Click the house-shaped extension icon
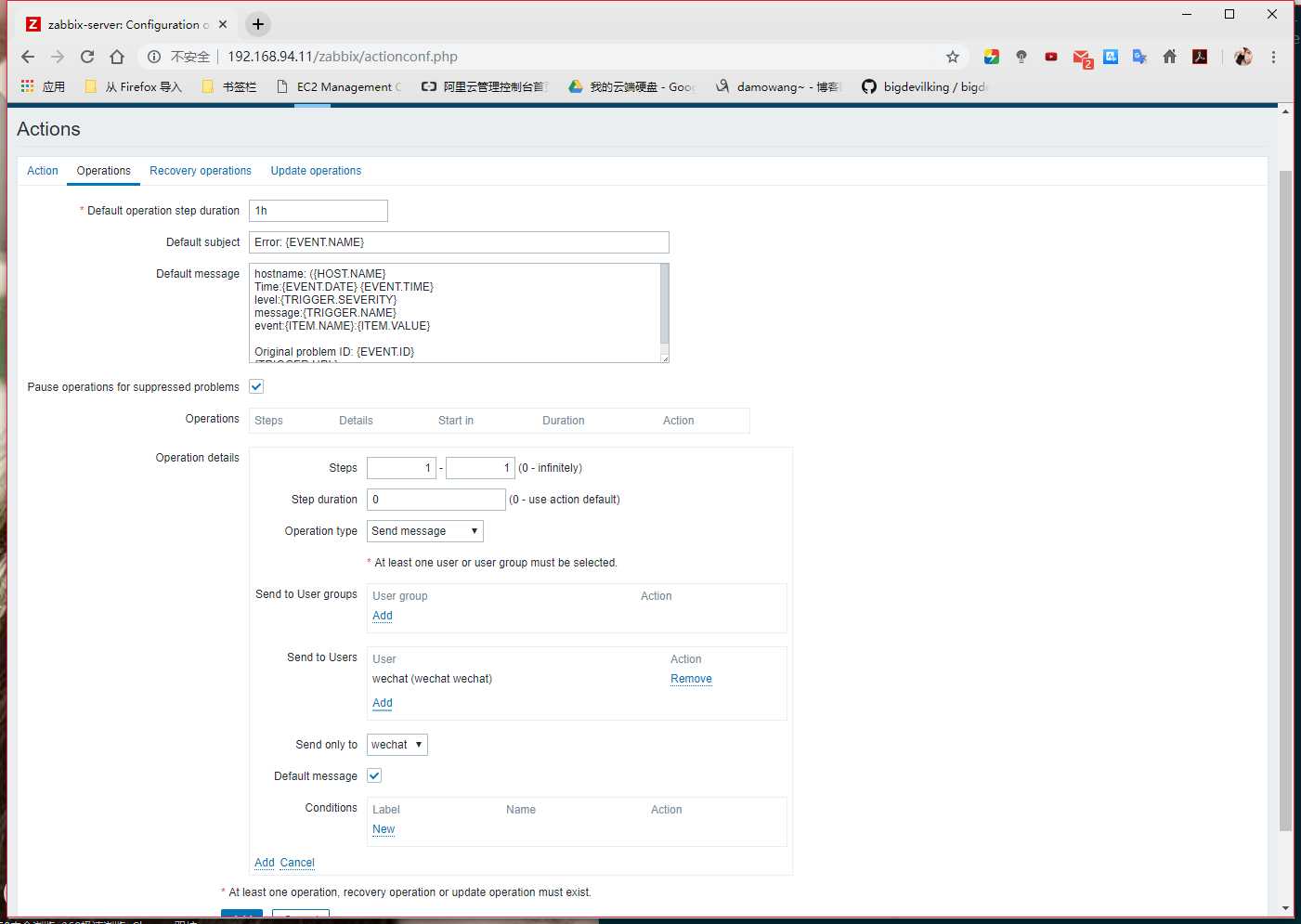1301x924 pixels. 1170,57
